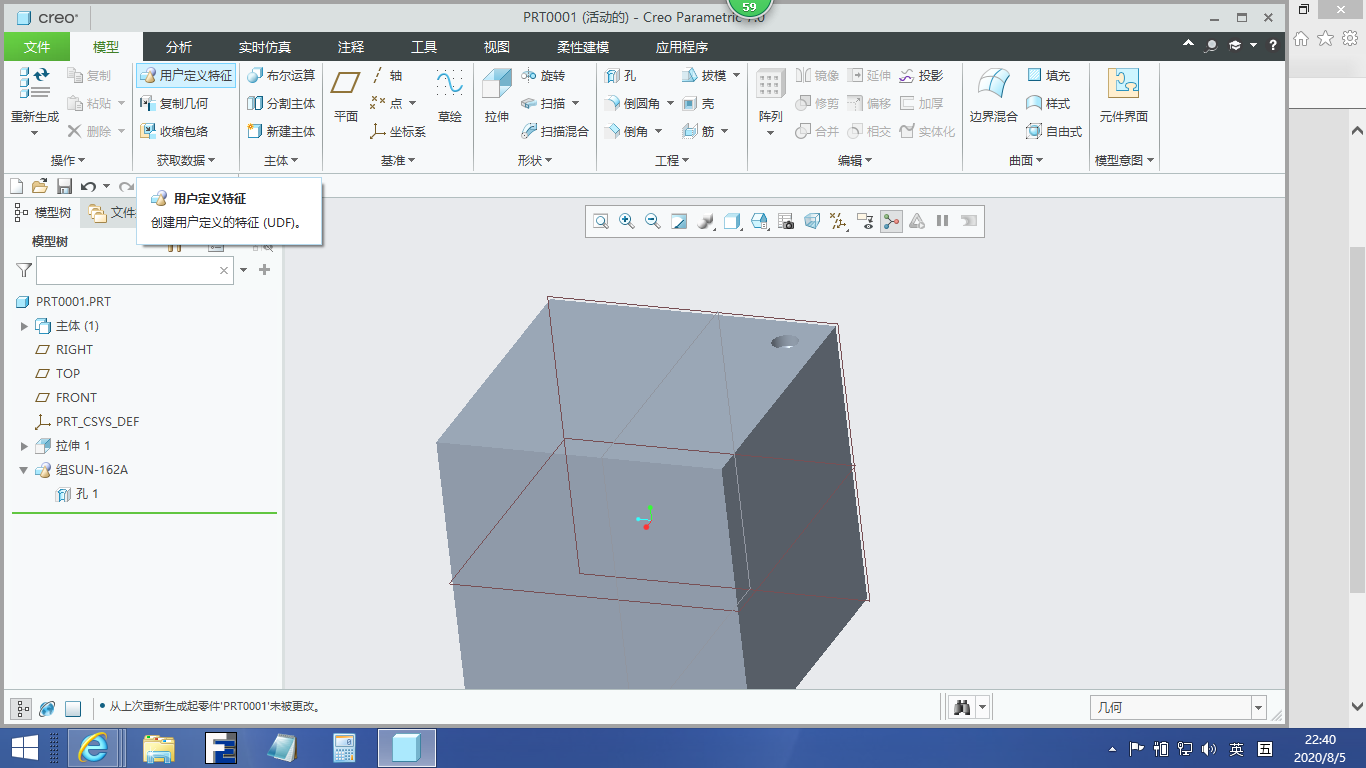Switch to the 实时仿真 ribbon tab
The image size is (1366, 768).
click(x=265, y=47)
